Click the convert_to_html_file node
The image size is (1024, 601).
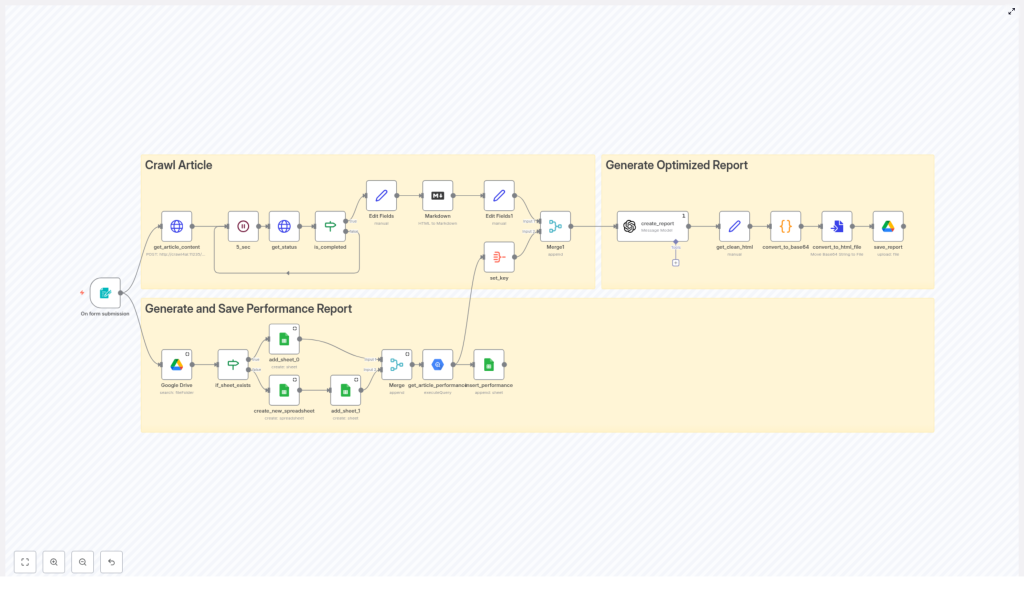[x=836, y=226]
